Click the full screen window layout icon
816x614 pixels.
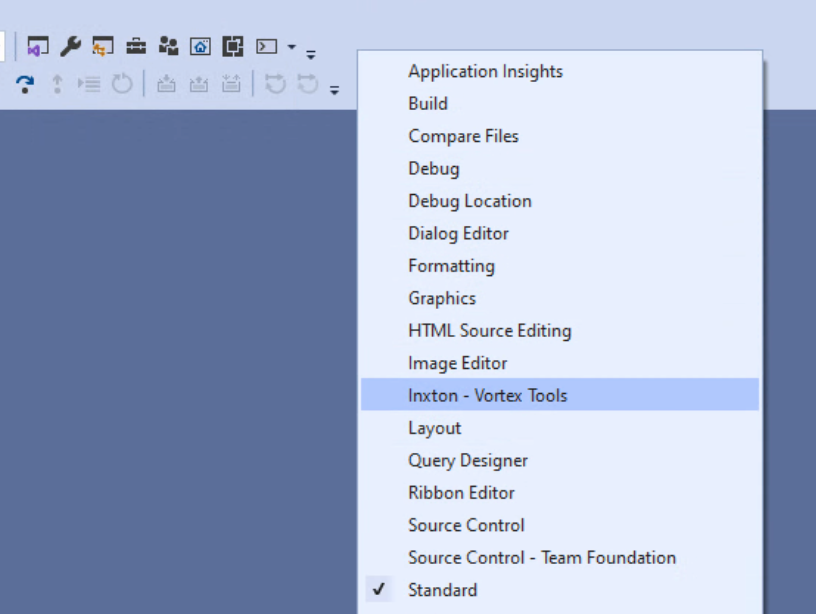(x=233, y=46)
